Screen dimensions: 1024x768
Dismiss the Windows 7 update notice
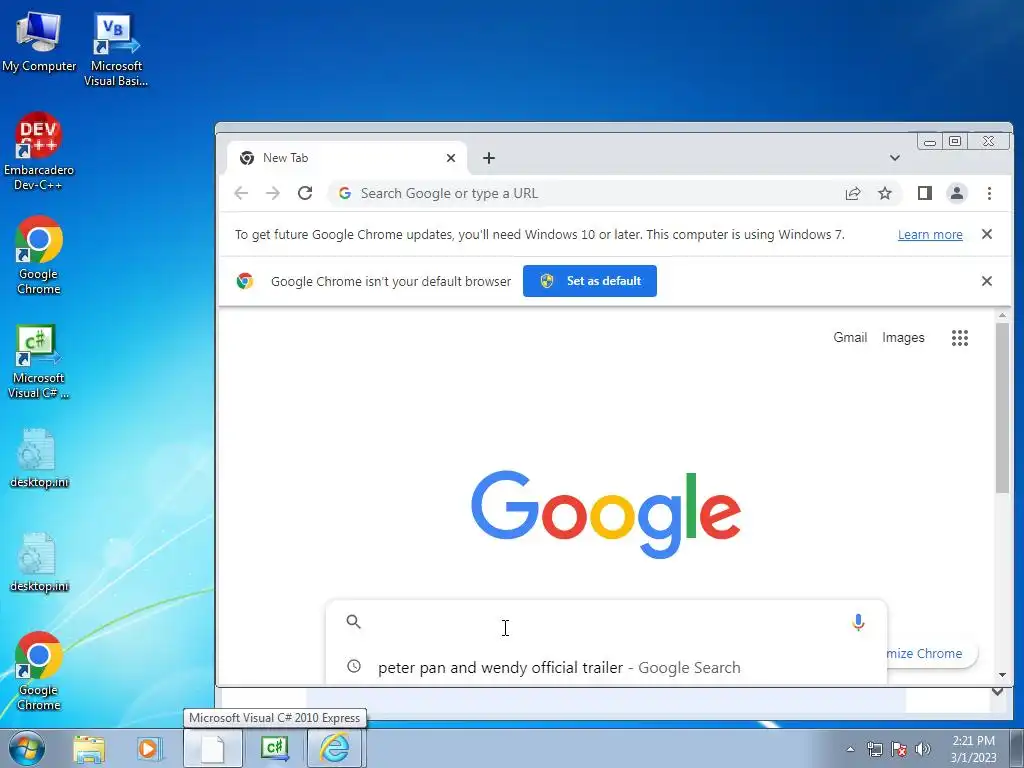click(987, 234)
